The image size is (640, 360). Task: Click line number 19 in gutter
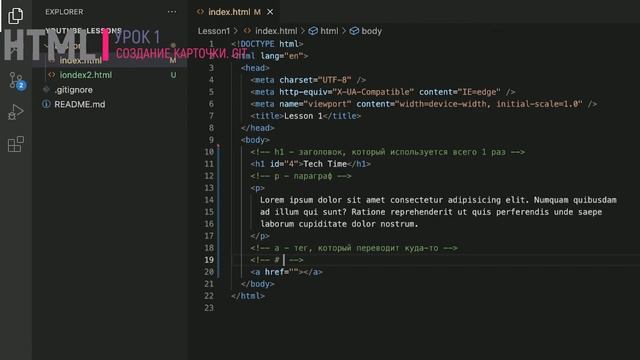(209, 260)
